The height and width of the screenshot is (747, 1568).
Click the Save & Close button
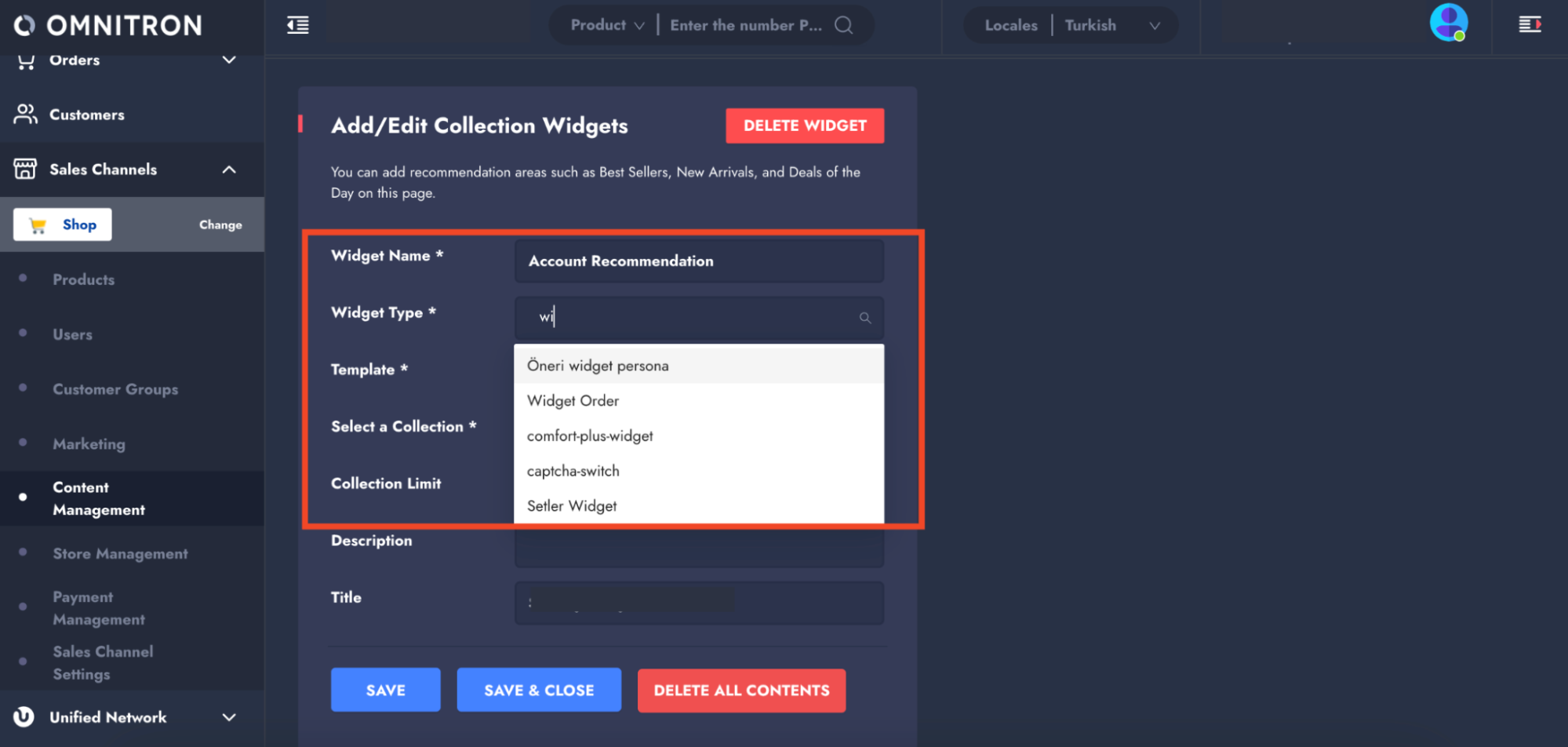[539, 691]
